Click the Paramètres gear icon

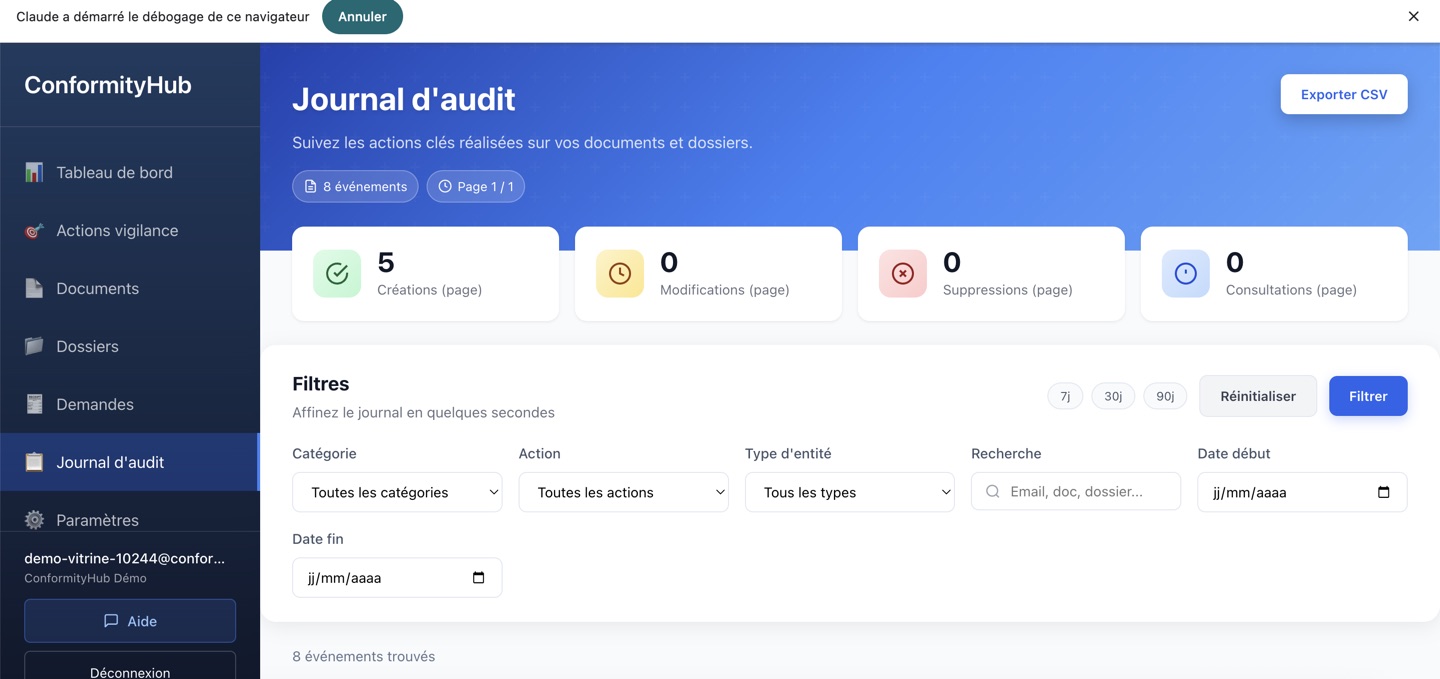34,520
